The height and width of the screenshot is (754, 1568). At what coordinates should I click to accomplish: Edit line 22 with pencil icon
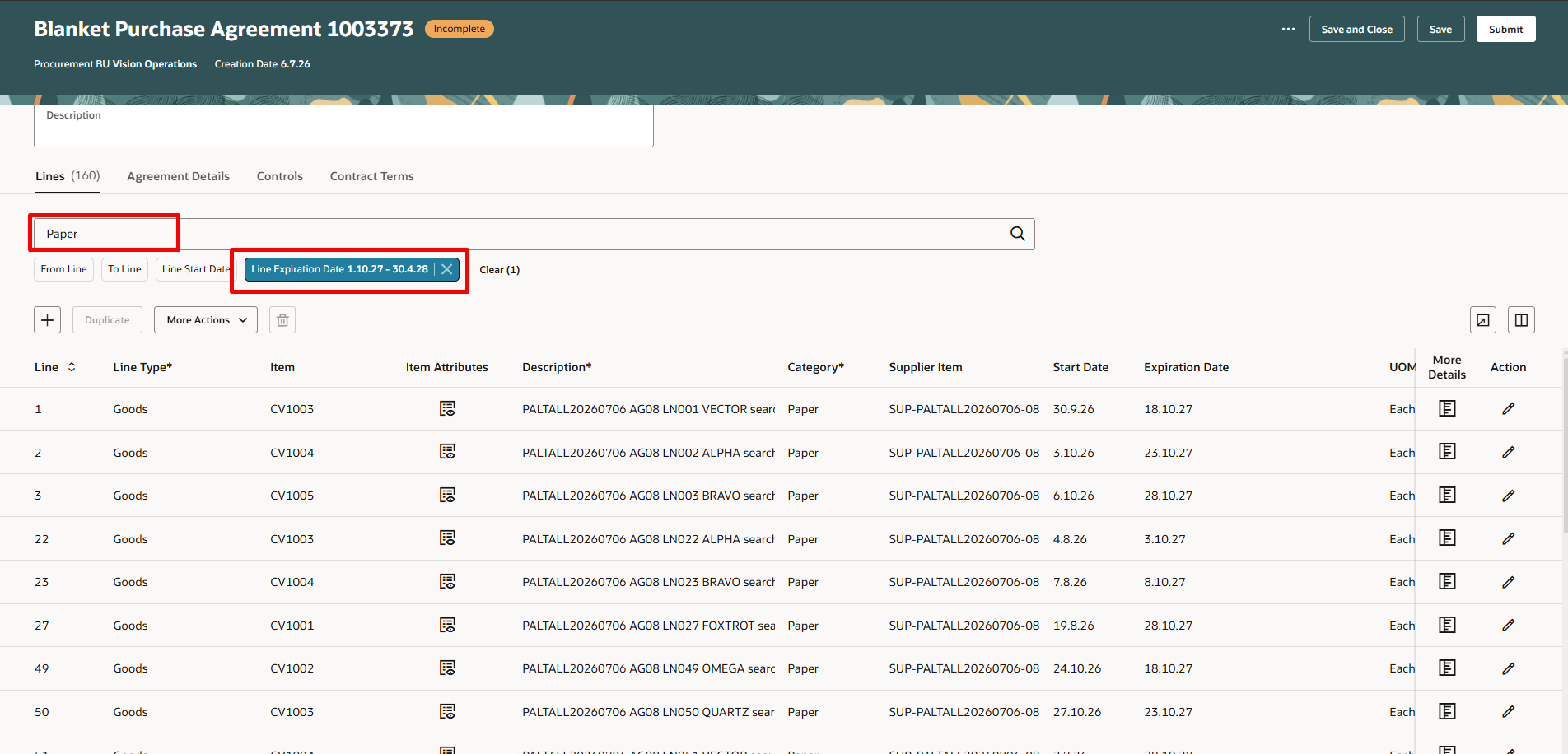click(x=1508, y=538)
